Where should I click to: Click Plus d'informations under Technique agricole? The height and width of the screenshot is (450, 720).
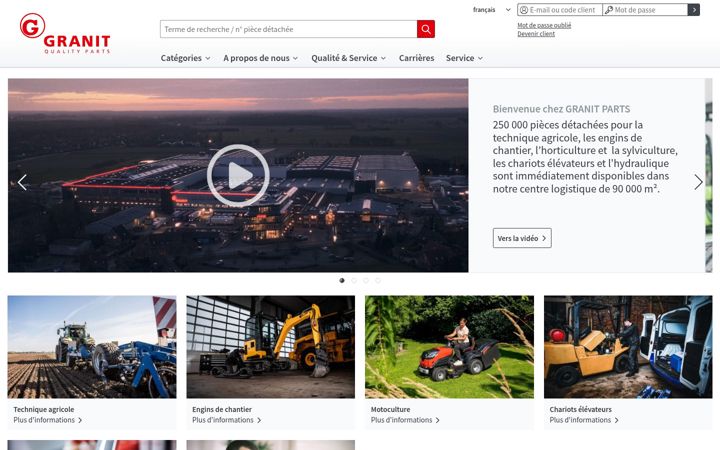[48, 420]
